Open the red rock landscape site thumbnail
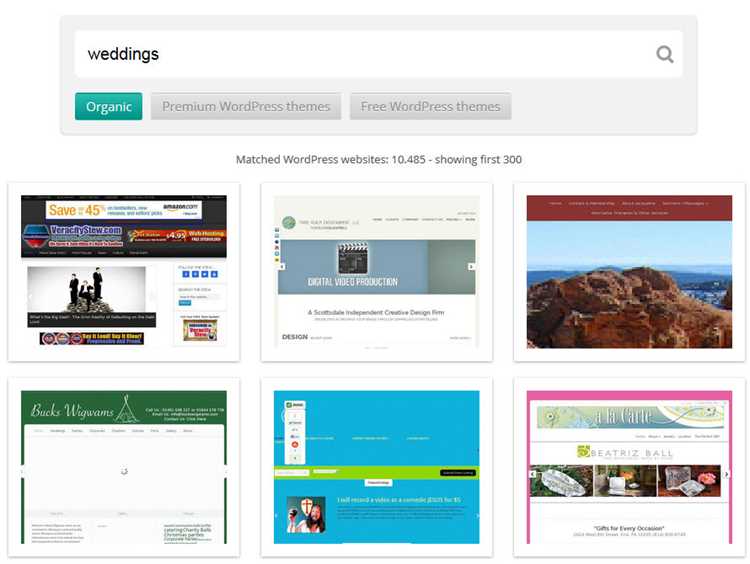750x564 pixels. click(x=629, y=272)
